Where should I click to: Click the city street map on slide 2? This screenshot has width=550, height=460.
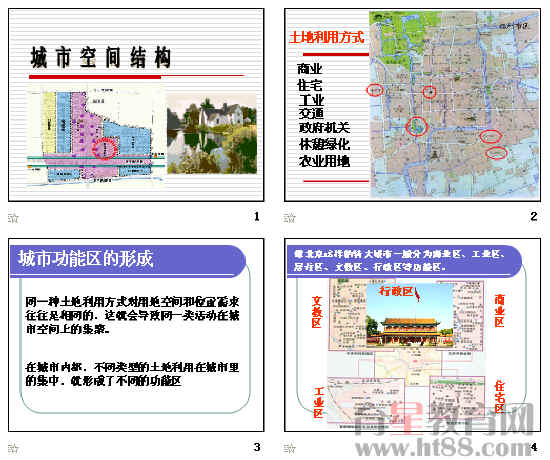(454, 104)
